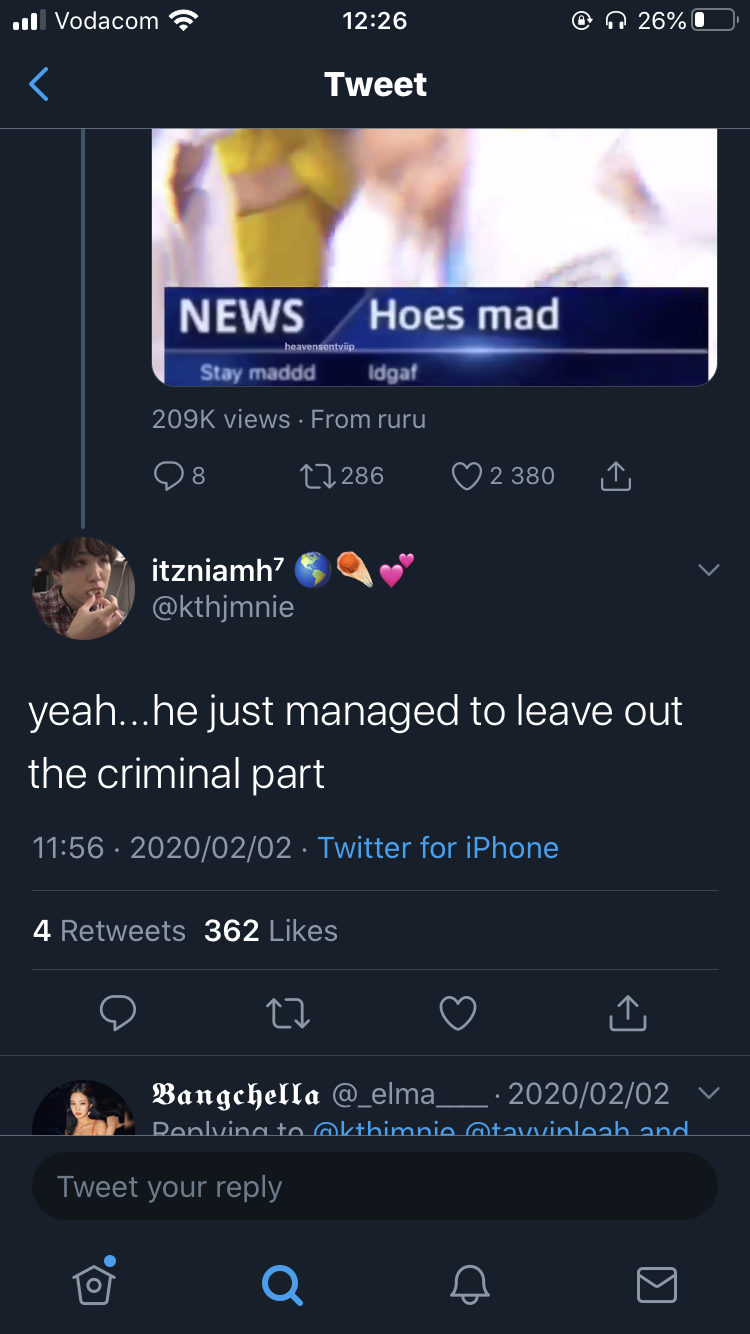Expand options chevron on Bangchella's reply
Image resolution: width=750 pixels, height=1334 pixels.
point(708,1093)
